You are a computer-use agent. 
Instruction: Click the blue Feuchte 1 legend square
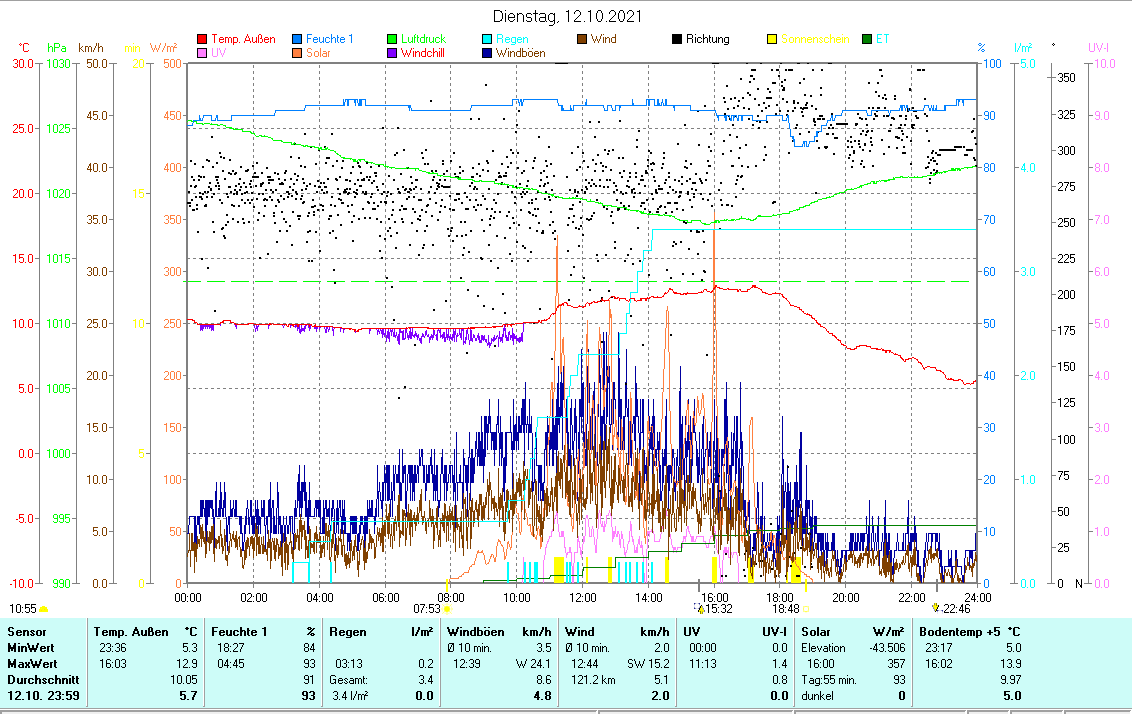pos(298,39)
